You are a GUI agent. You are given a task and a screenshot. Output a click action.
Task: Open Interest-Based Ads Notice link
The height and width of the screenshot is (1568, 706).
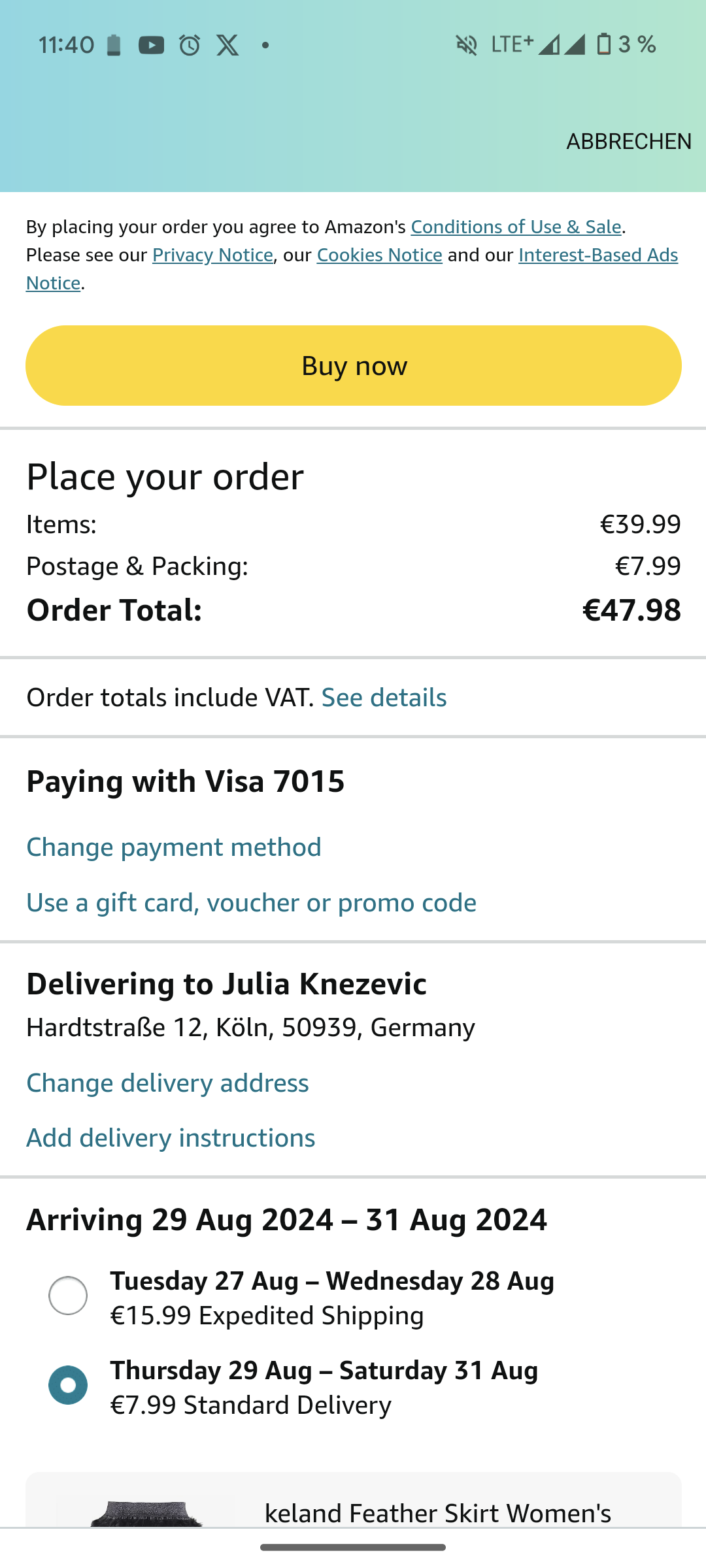pos(597,255)
